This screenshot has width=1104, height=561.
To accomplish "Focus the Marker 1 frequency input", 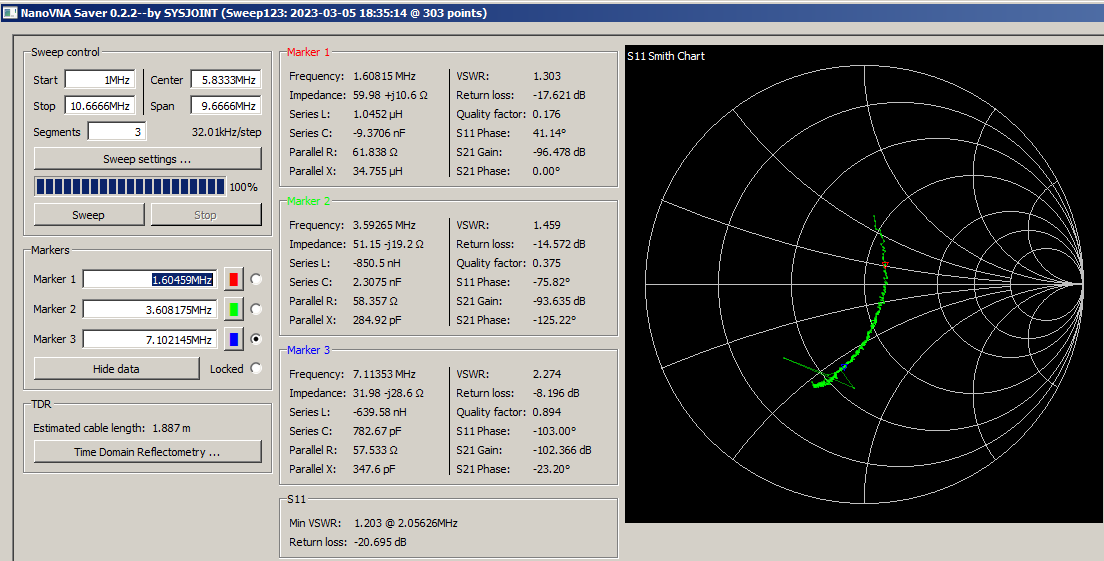I will 151,279.
